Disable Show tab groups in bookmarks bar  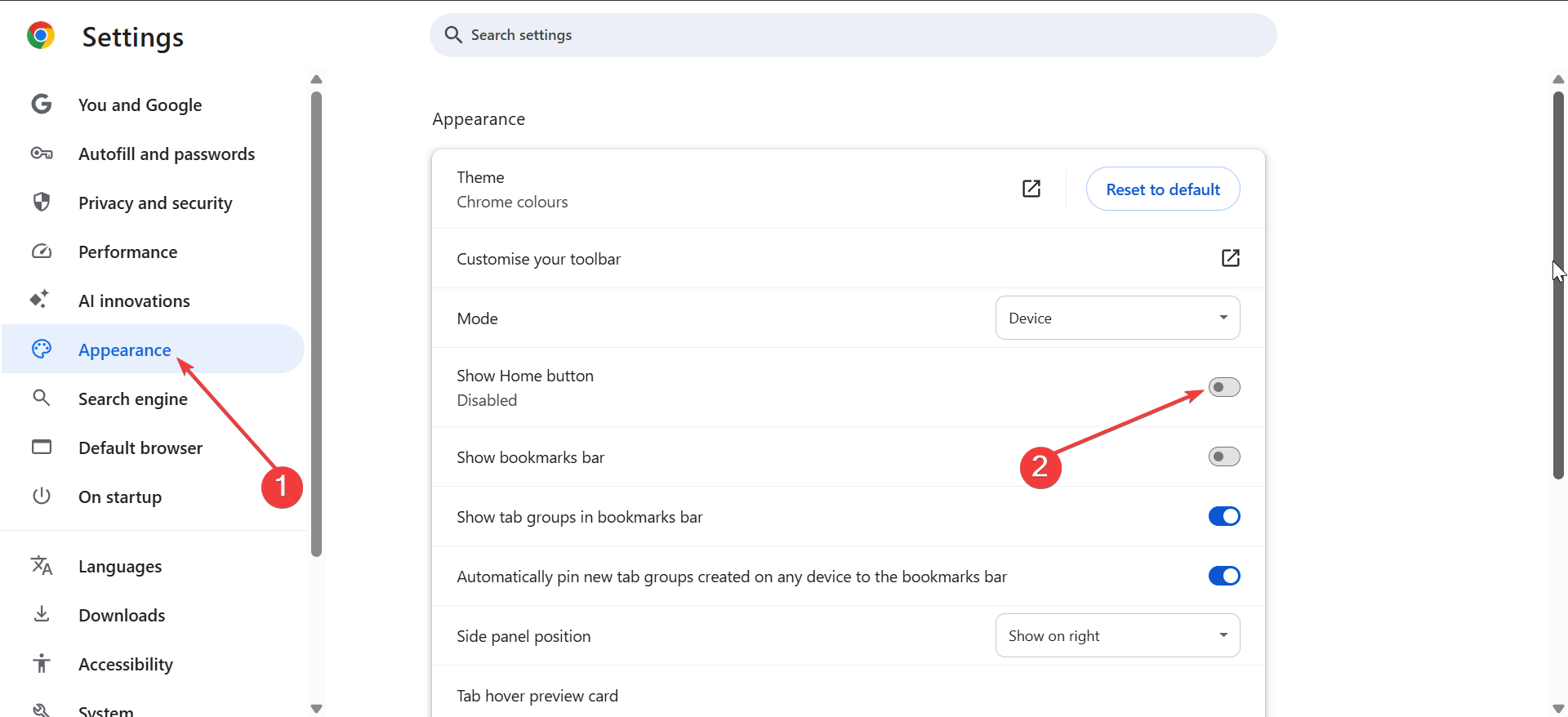pyautogui.click(x=1223, y=516)
